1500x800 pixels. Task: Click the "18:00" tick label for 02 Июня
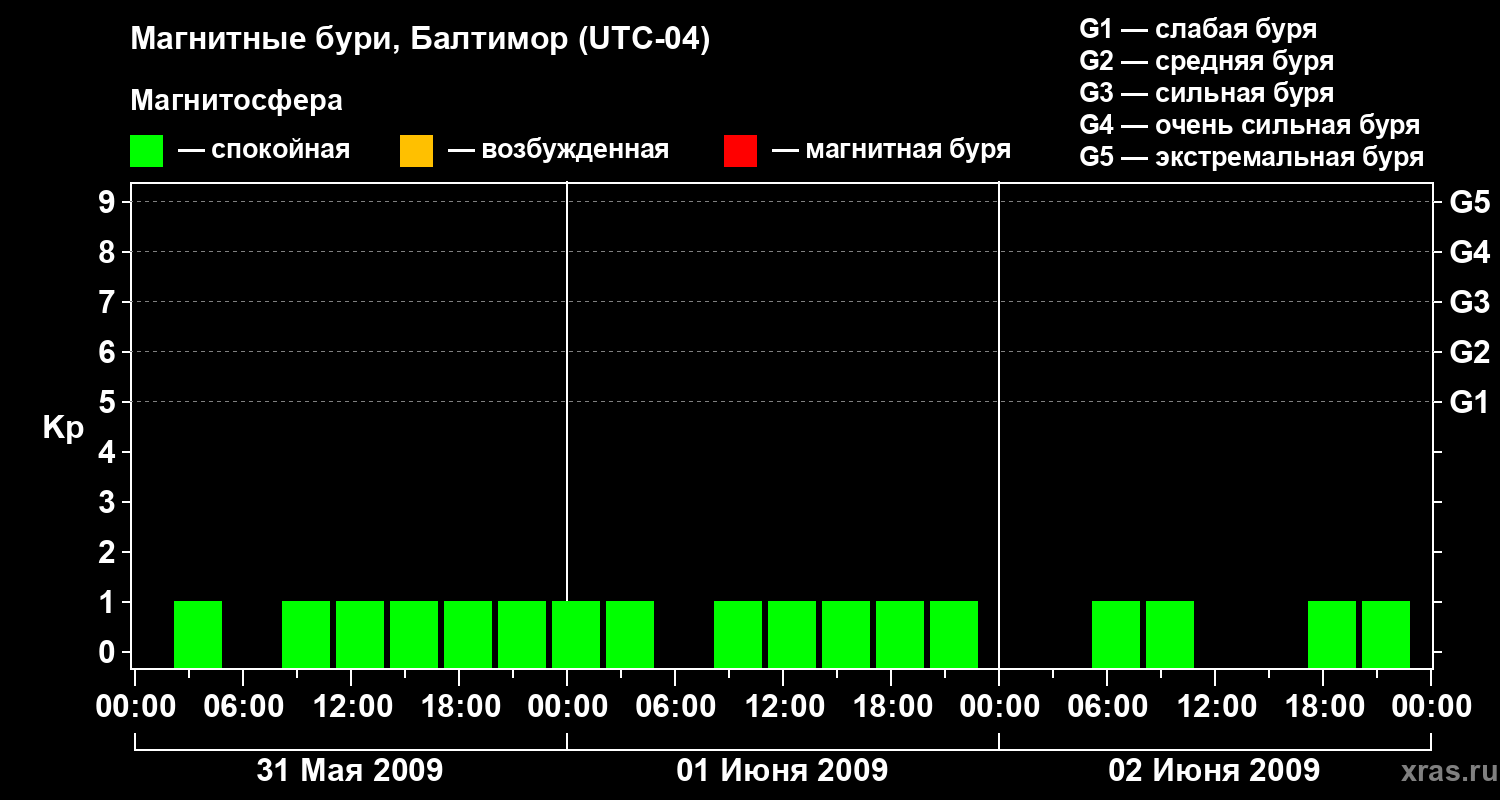[1323, 707]
